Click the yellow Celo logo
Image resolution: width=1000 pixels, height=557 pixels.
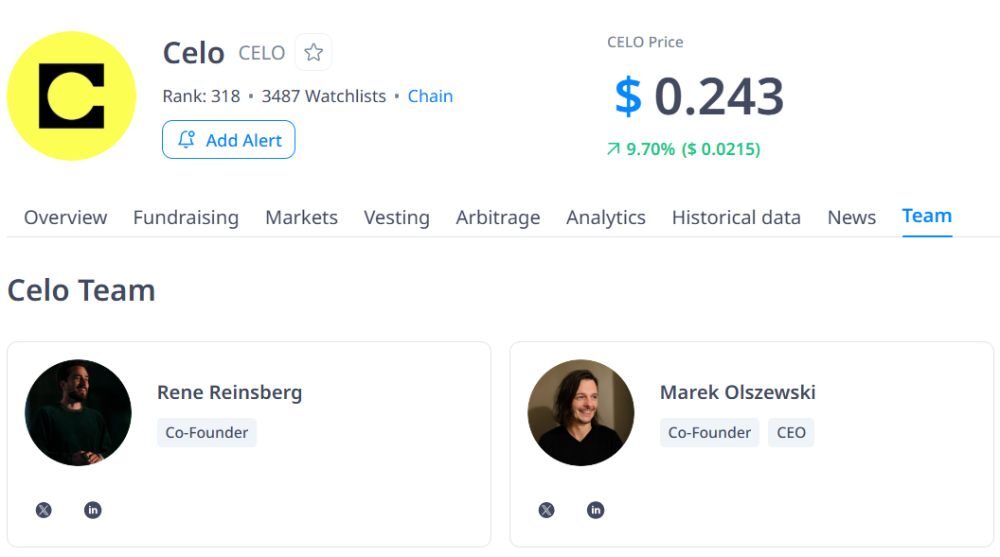[x=71, y=96]
